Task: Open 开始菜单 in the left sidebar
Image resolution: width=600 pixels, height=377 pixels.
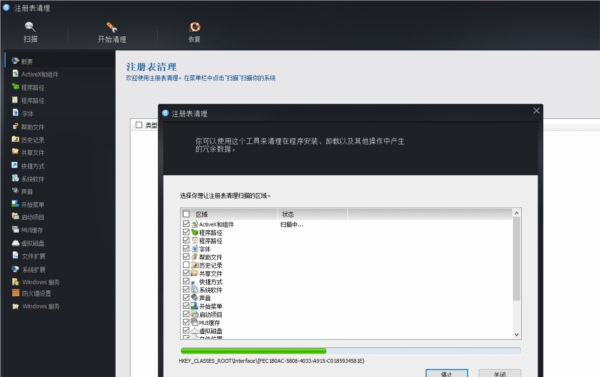Action: pos(28,204)
